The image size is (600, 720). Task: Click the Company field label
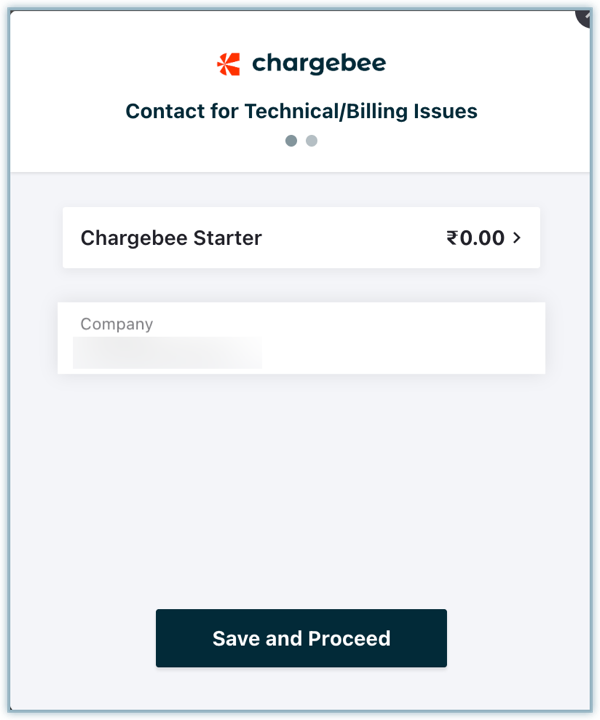pyautogui.click(x=117, y=324)
